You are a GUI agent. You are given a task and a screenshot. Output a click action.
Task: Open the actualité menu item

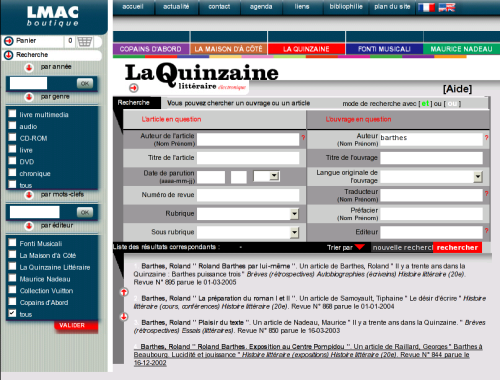pyautogui.click(x=176, y=7)
